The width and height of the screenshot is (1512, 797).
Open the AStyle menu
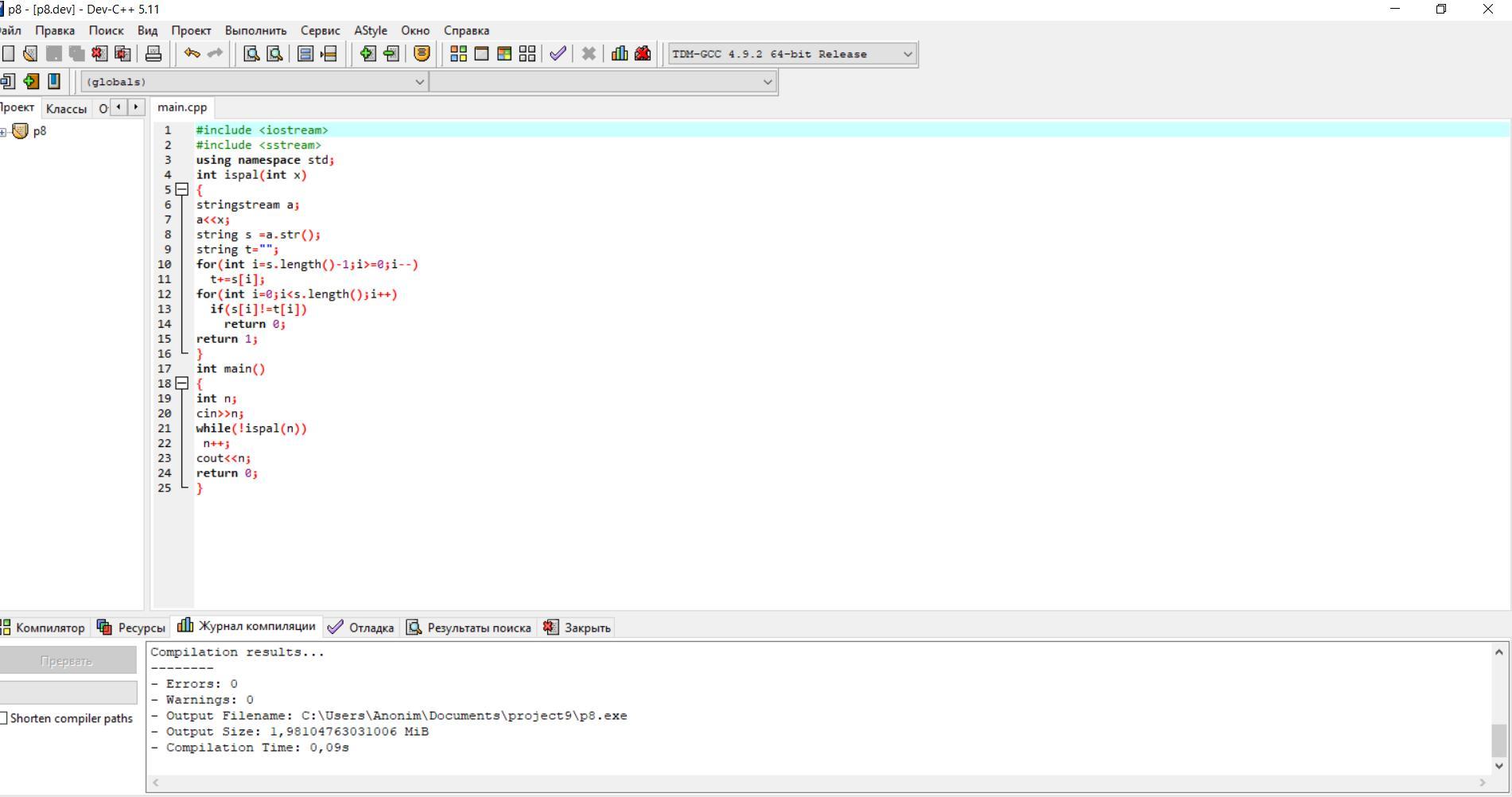click(x=371, y=30)
